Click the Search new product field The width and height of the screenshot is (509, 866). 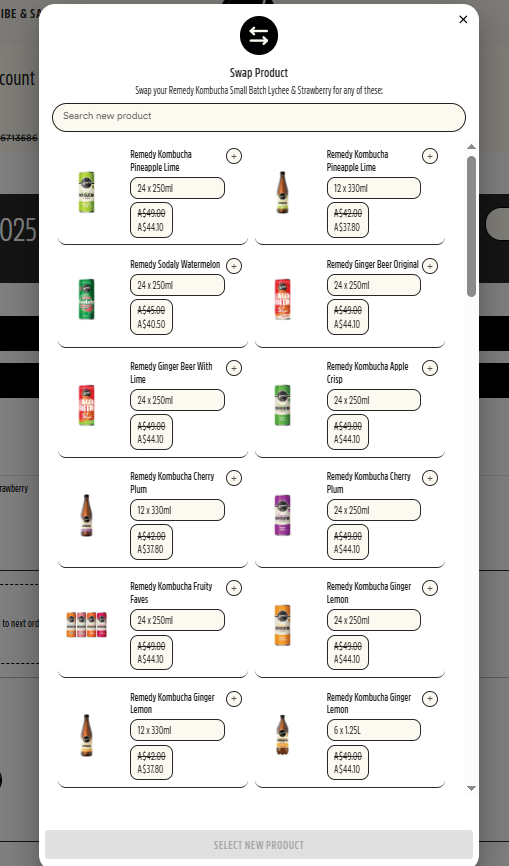click(x=259, y=117)
